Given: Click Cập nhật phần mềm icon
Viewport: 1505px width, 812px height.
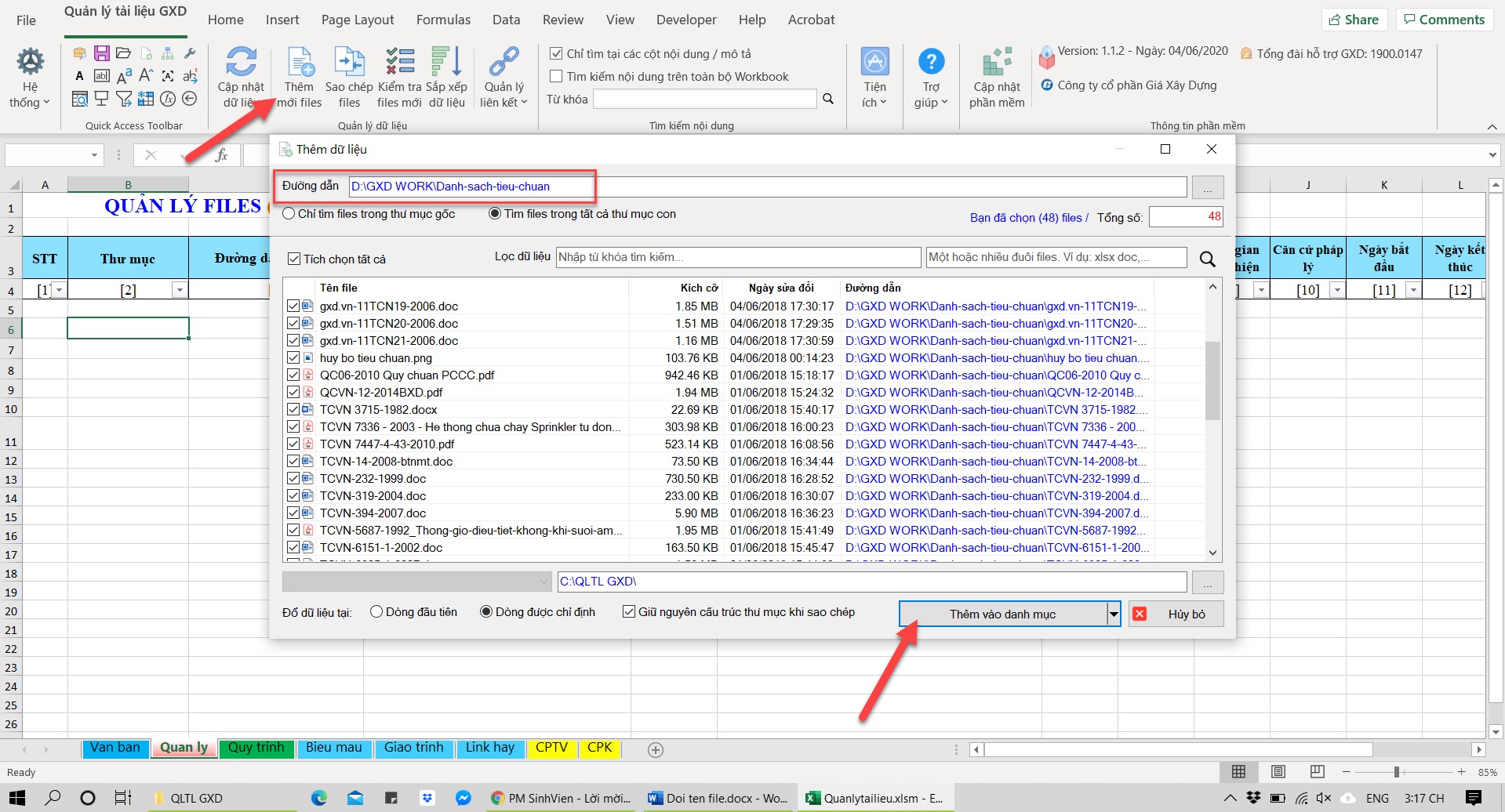Looking at the screenshot, I should pos(997,62).
